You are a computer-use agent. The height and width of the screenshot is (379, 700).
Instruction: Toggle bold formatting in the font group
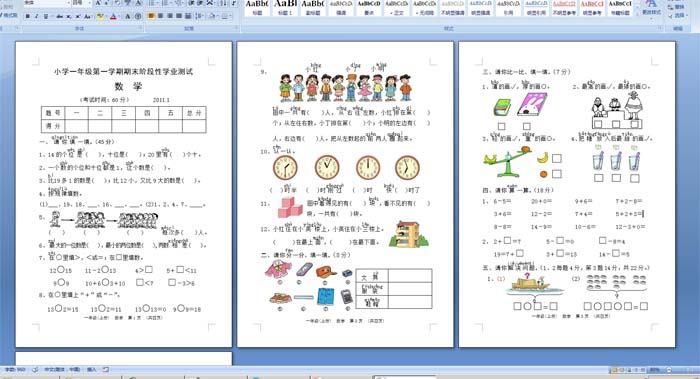pyautogui.click(x=28, y=16)
